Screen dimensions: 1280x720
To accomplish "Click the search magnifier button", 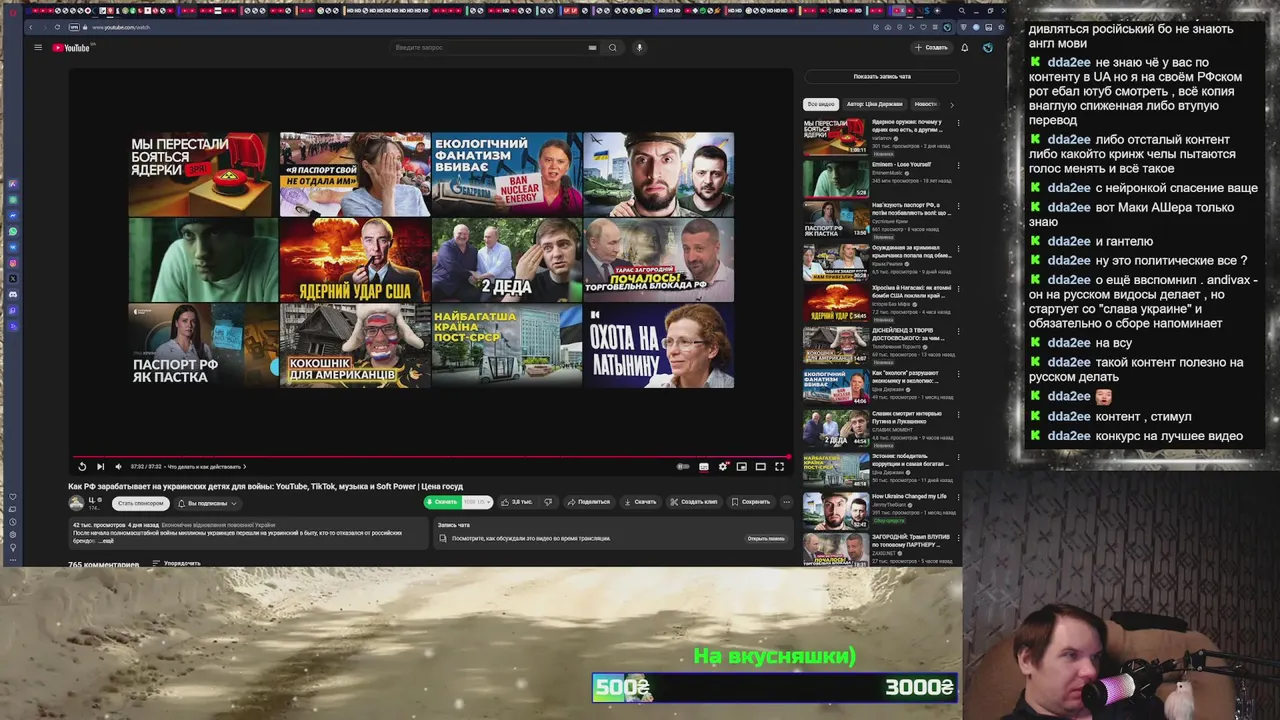I will [613, 47].
